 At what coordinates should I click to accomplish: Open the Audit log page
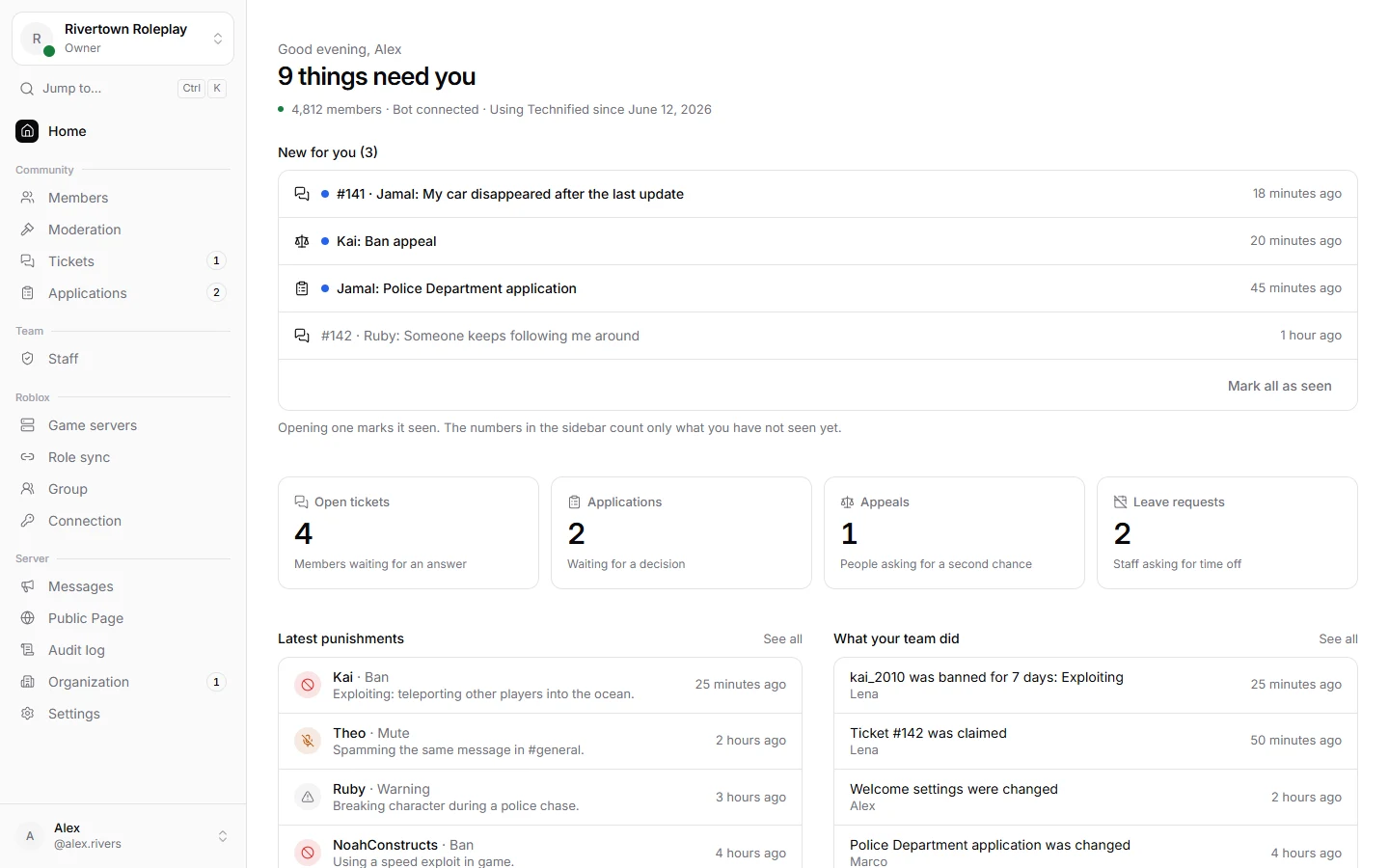coord(123,650)
